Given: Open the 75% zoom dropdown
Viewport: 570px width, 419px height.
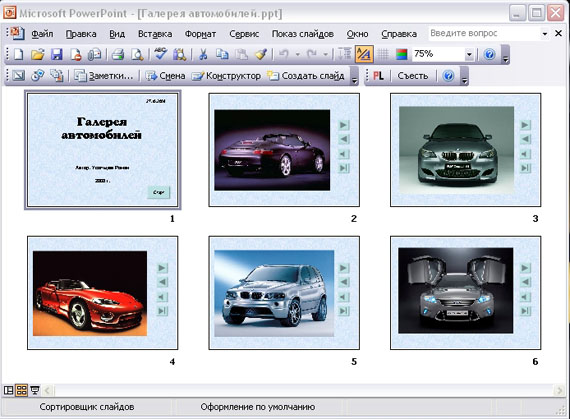Looking at the screenshot, I should click(469, 55).
